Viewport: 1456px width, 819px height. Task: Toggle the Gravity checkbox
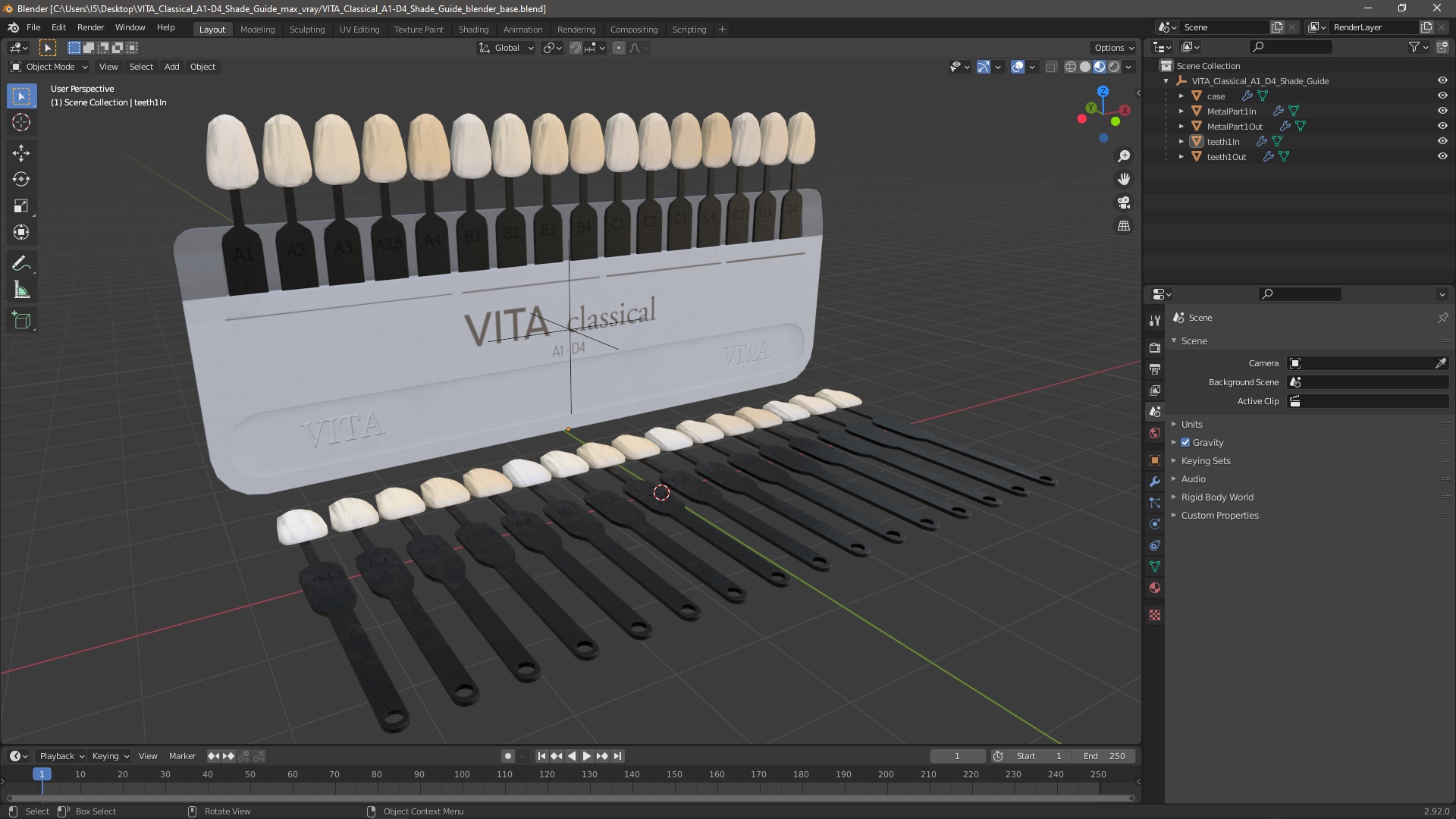tap(1185, 443)
